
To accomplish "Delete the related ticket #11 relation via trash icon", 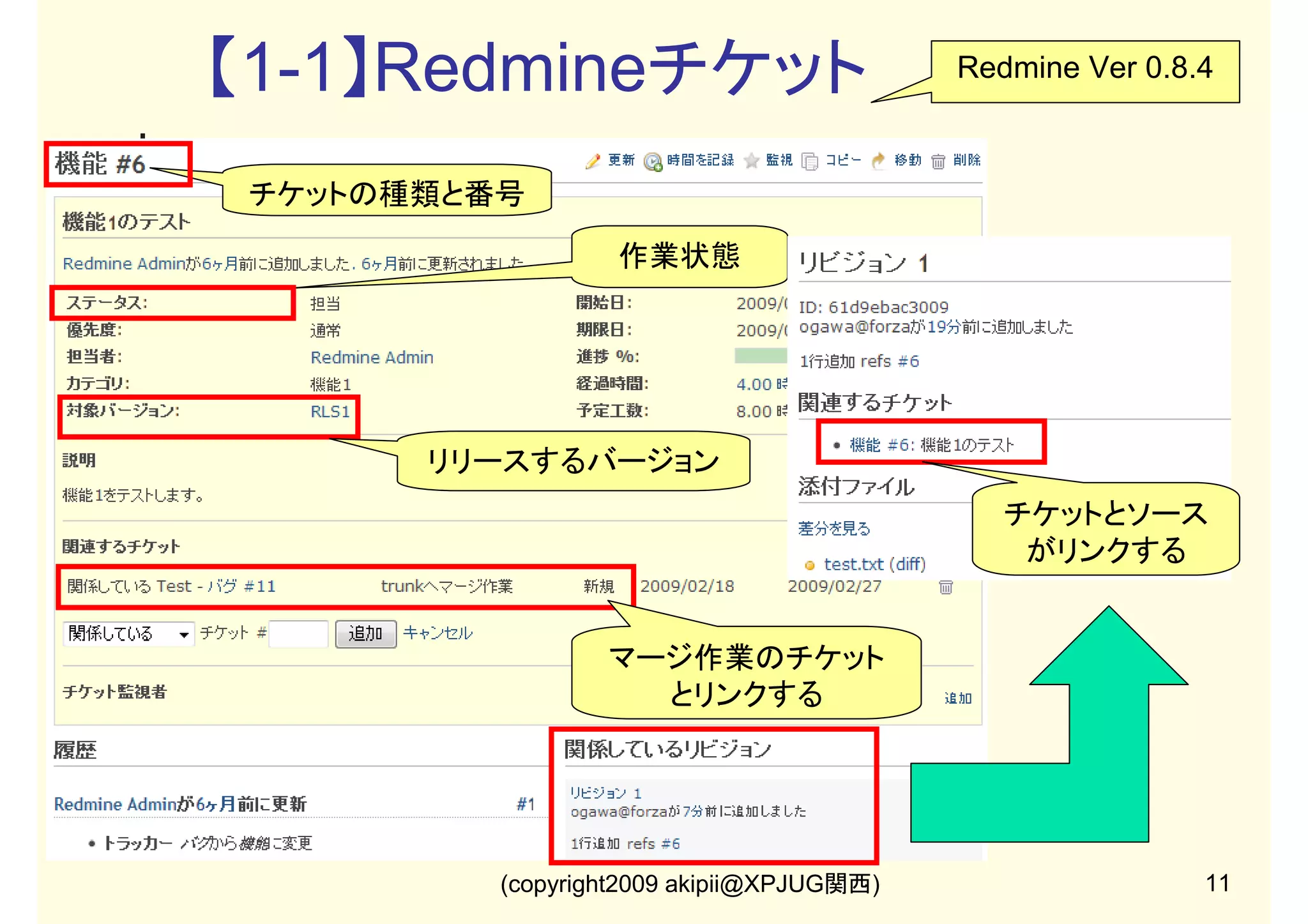I will pyautogui.click(x=946, y=587).
